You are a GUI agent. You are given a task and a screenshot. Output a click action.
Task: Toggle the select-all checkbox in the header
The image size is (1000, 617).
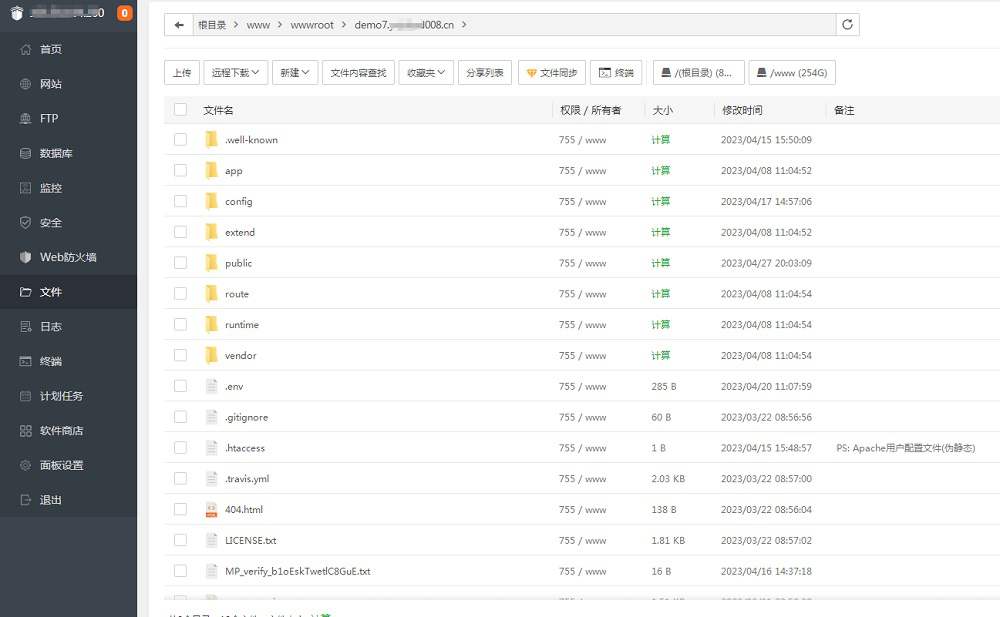pos(180,109)
